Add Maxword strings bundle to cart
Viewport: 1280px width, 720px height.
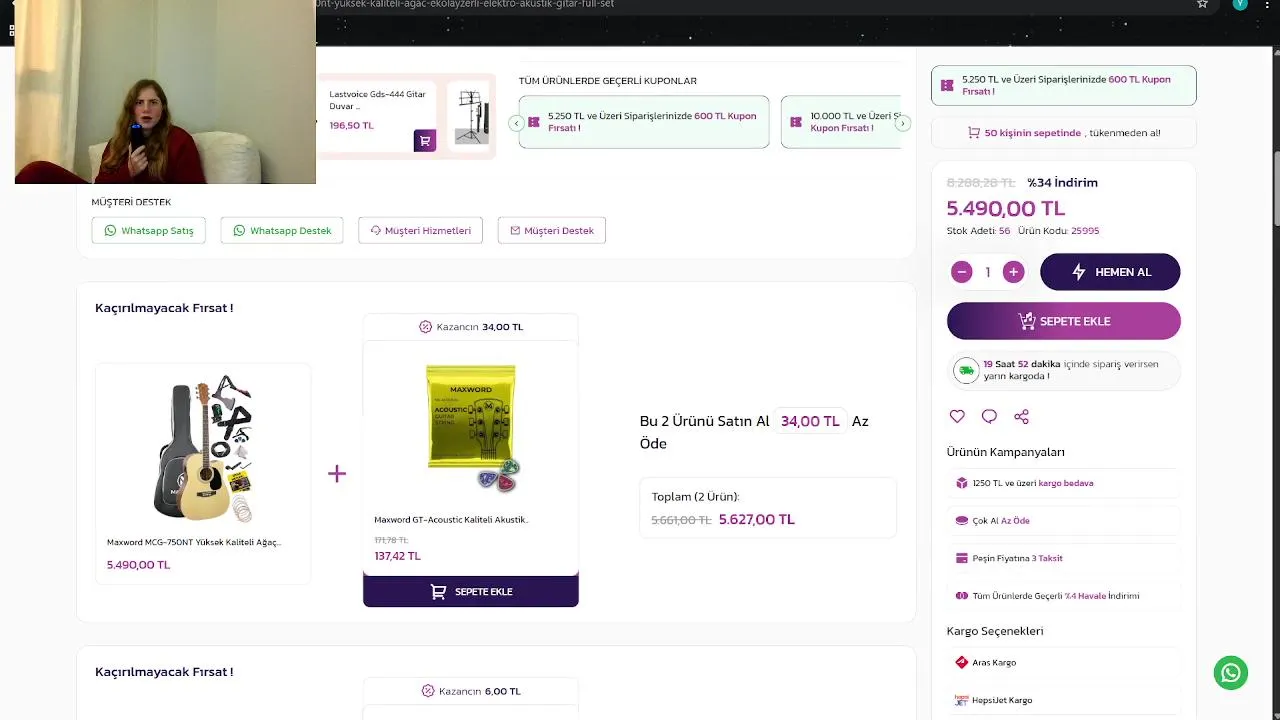click(x=470, y=591)
